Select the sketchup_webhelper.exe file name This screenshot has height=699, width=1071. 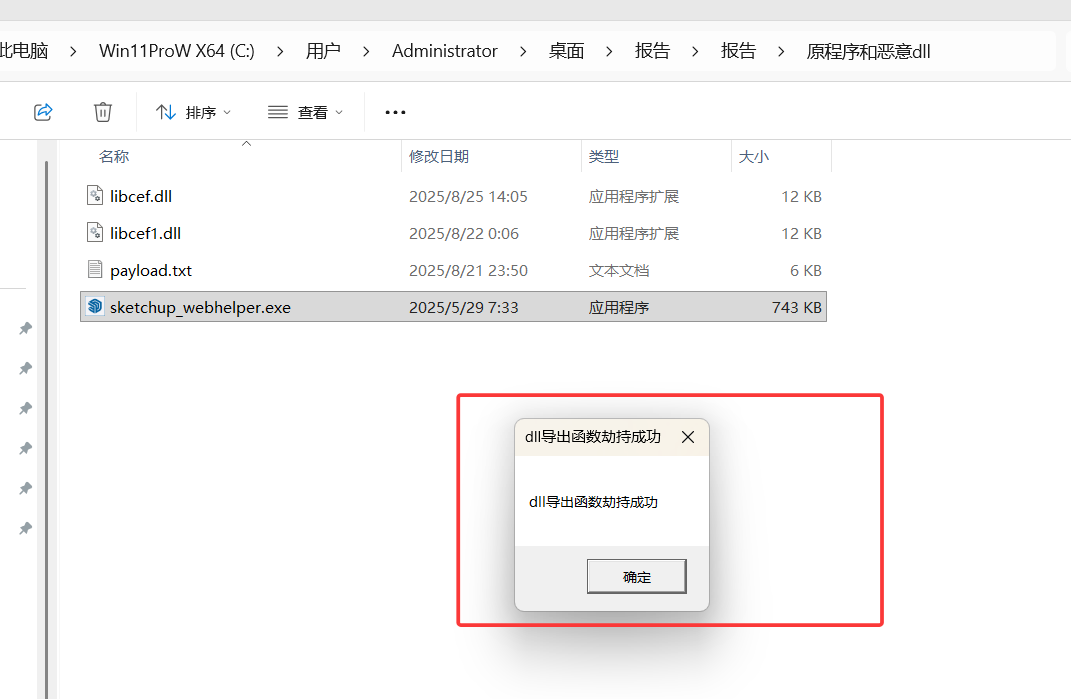(200, 307)
